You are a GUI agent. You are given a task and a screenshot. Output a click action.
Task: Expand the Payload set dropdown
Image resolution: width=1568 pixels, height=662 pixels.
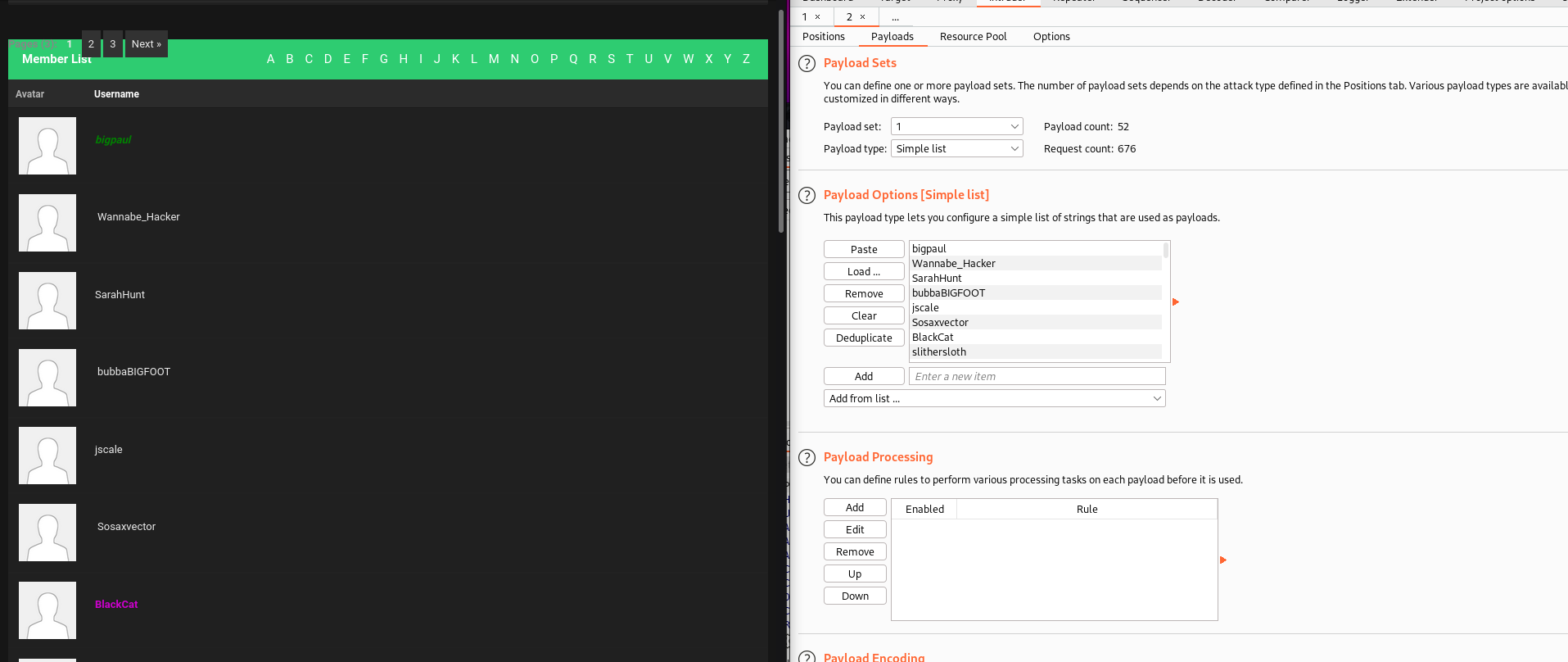956,127
